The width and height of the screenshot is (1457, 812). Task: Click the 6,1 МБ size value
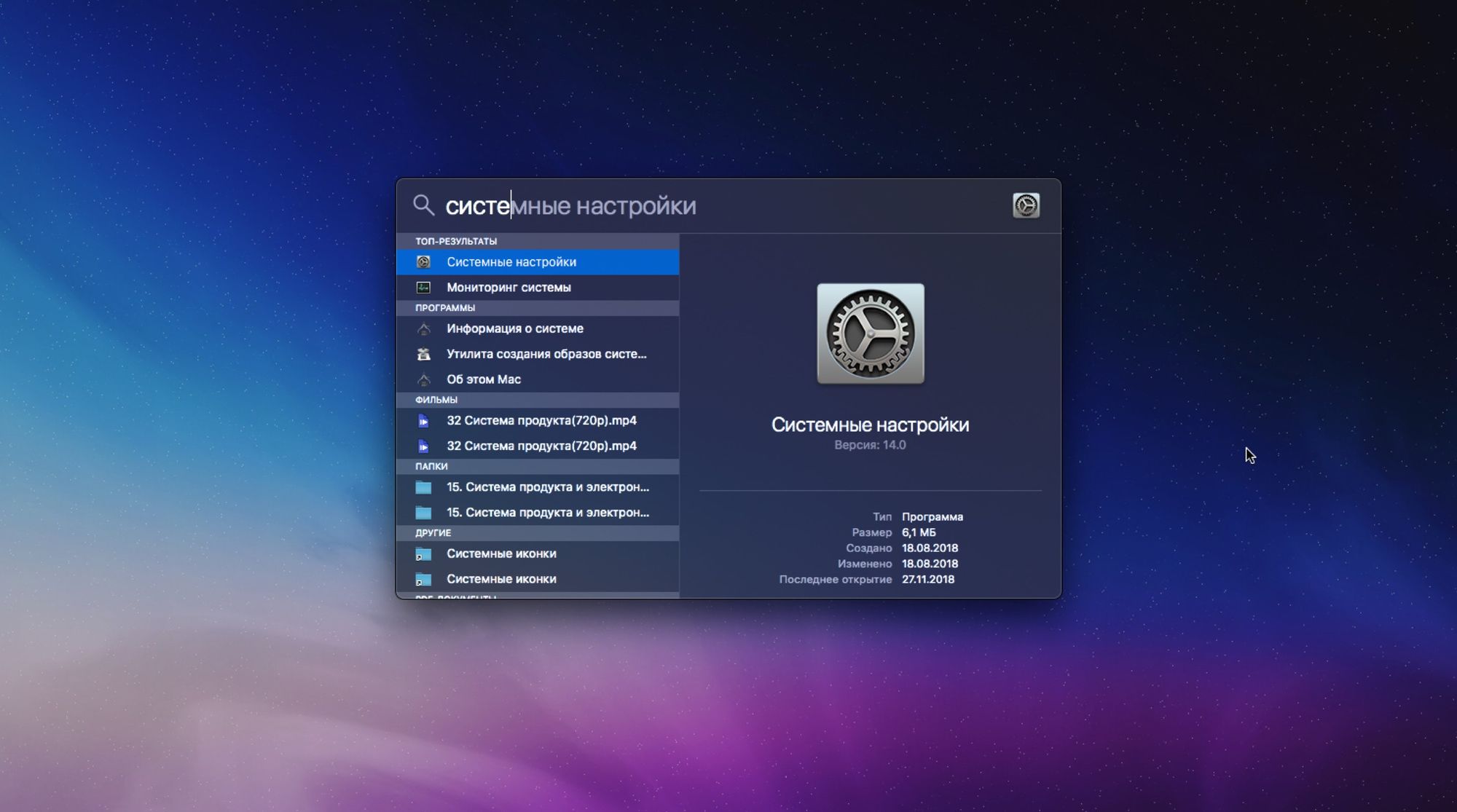[919, 532]
